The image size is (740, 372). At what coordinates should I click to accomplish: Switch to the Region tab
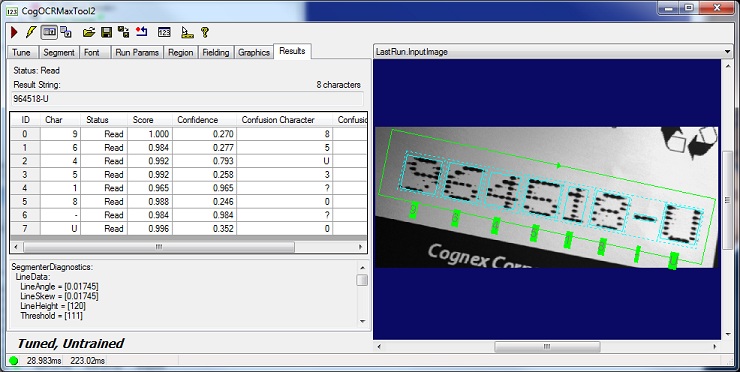pyautogui.click(x=180, y=52)
